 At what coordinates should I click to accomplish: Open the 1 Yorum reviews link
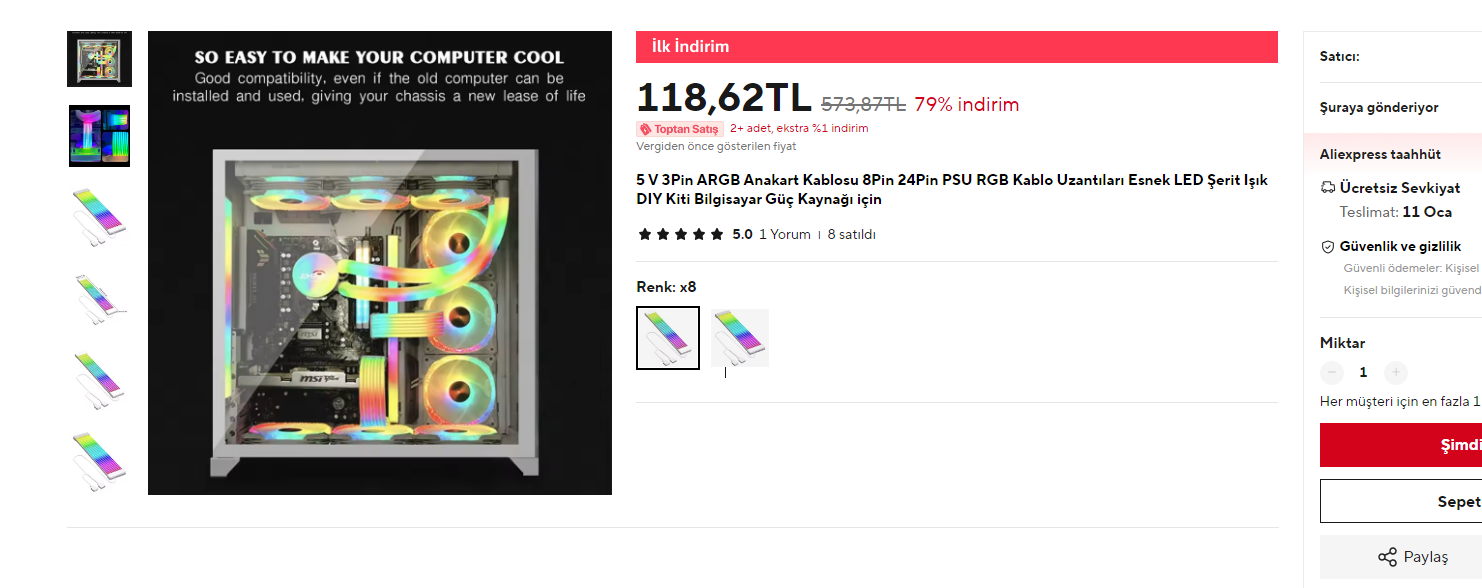pyautogui.click(x=785, y=235)
